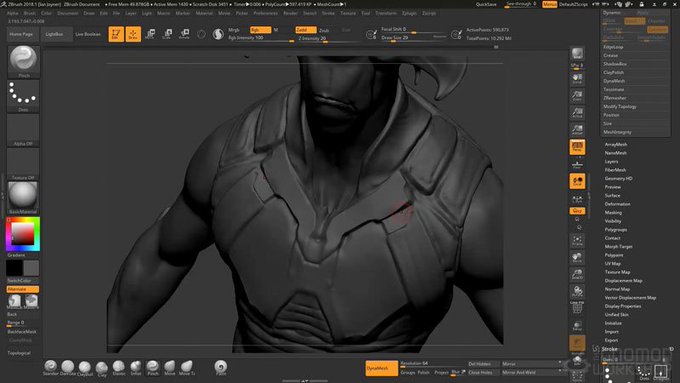Click the QuickSave button
The width and height of the screenshot is (680, 383).
[x=486, y=4]
